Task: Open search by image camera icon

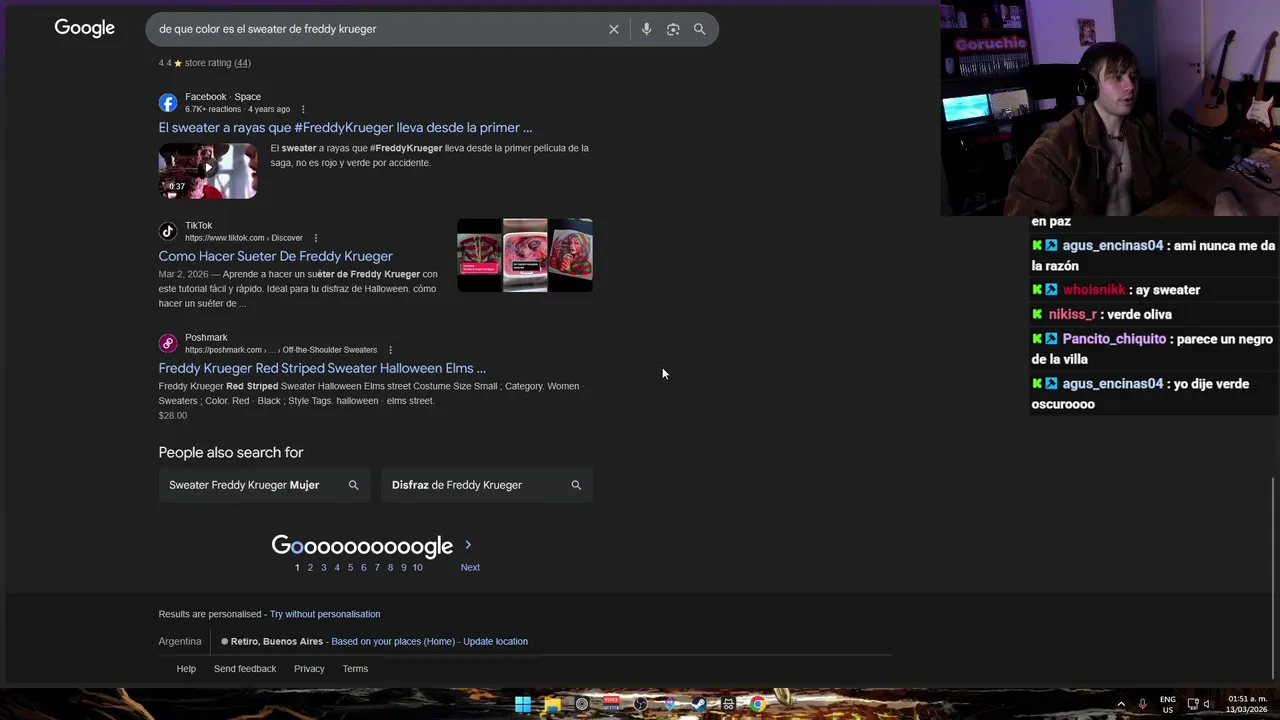Action: click(x=673, y=29)
